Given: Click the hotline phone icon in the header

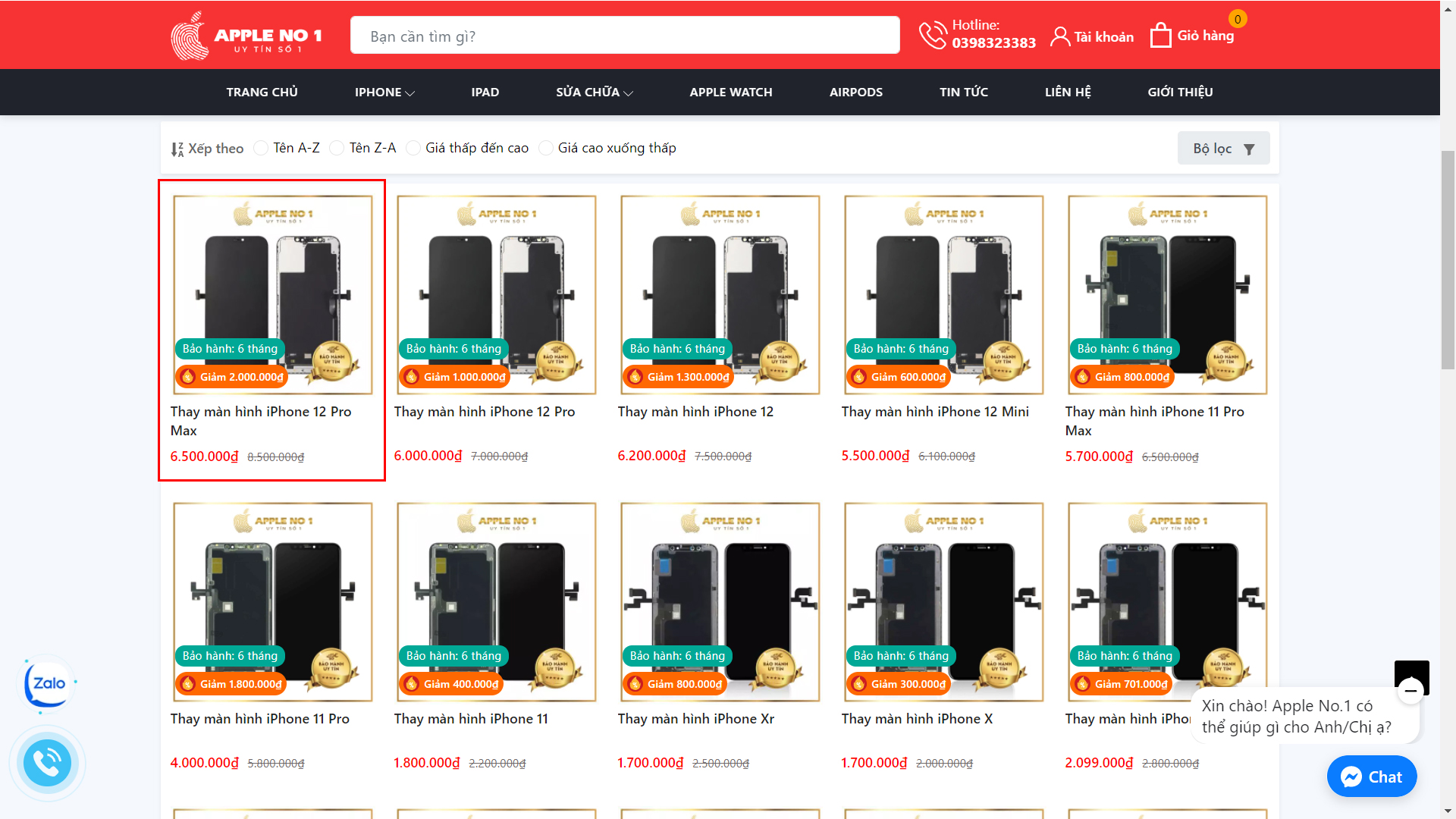Looking at the screenshot, I should (932, 35).
